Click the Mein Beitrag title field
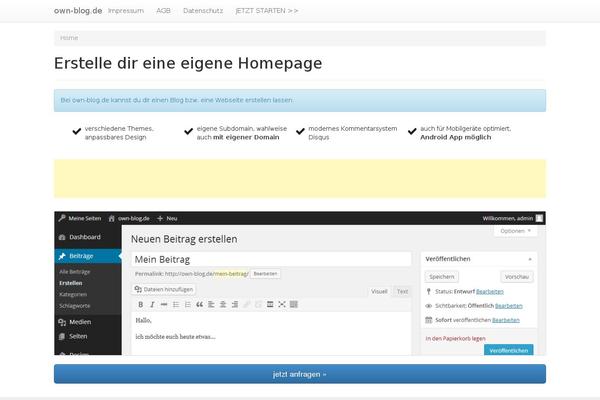 [x=271, y=260]
